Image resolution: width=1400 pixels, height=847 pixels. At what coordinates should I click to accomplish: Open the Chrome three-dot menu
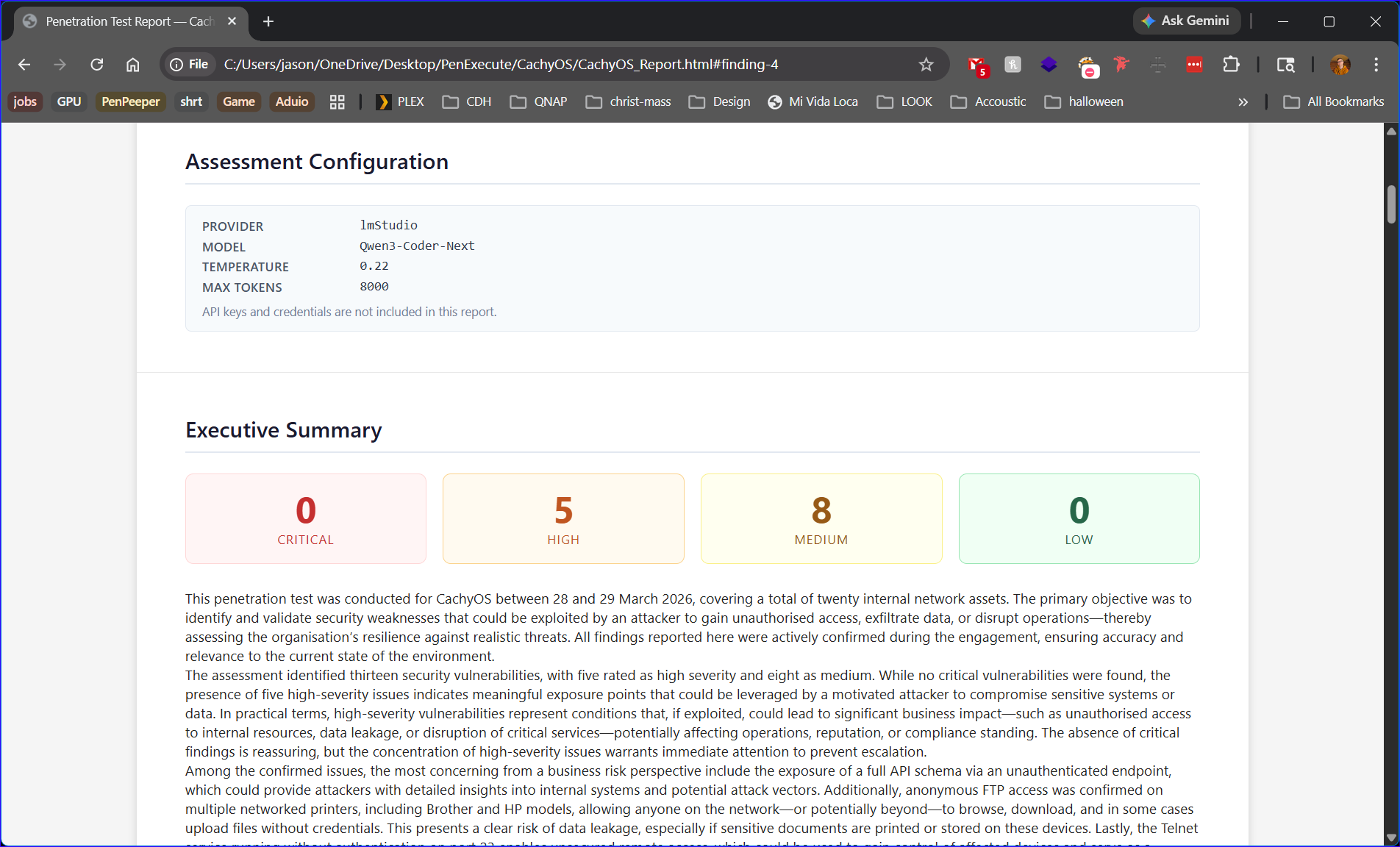click(1376, 65)
